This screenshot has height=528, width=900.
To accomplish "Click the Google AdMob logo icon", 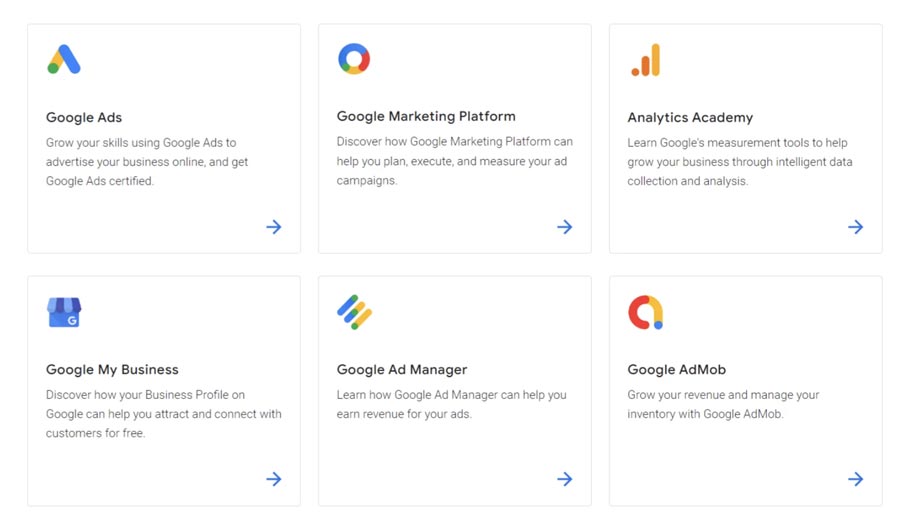I will 645,312.
